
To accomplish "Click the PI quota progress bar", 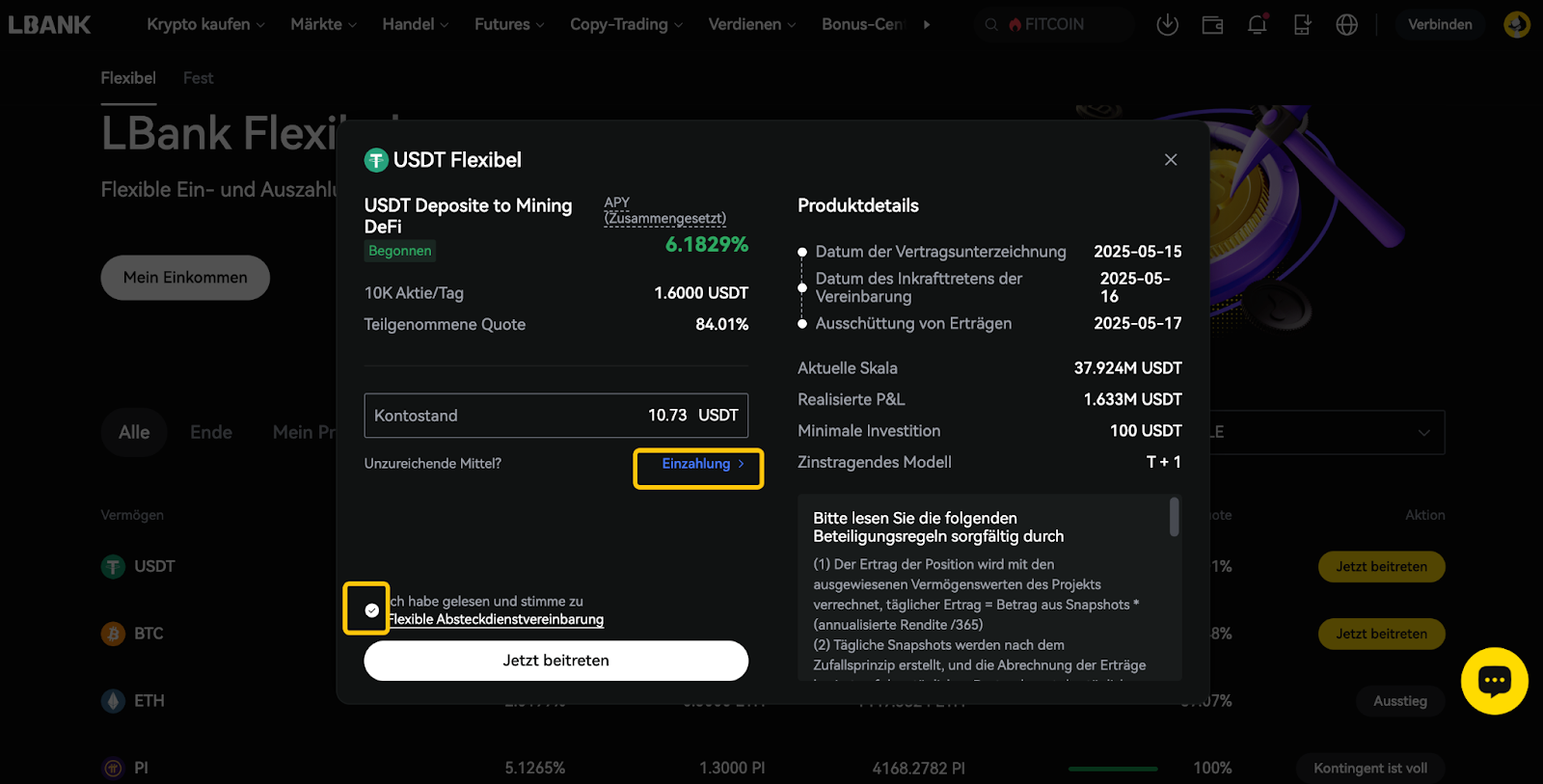I will coord(1113,769).
